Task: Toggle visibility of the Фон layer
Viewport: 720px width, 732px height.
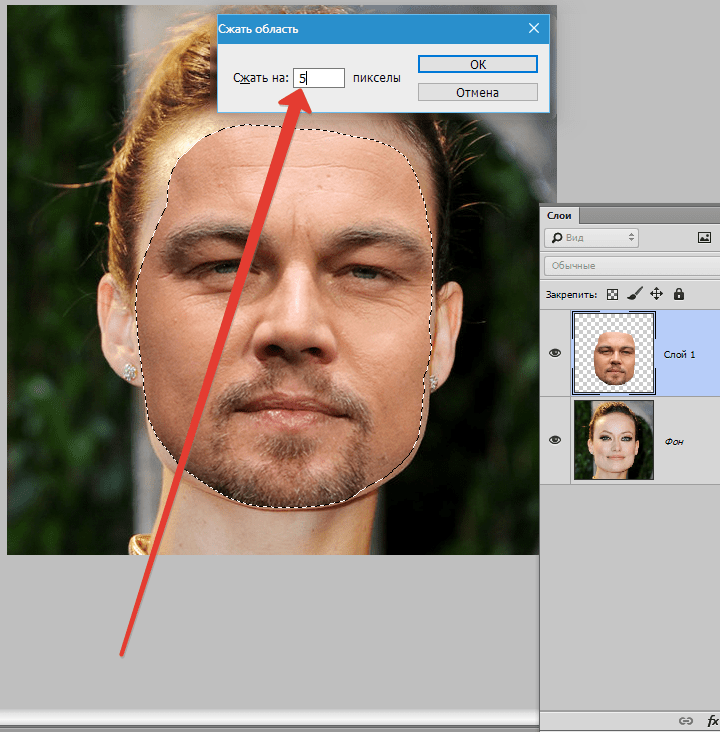Action: click(555, 440)
